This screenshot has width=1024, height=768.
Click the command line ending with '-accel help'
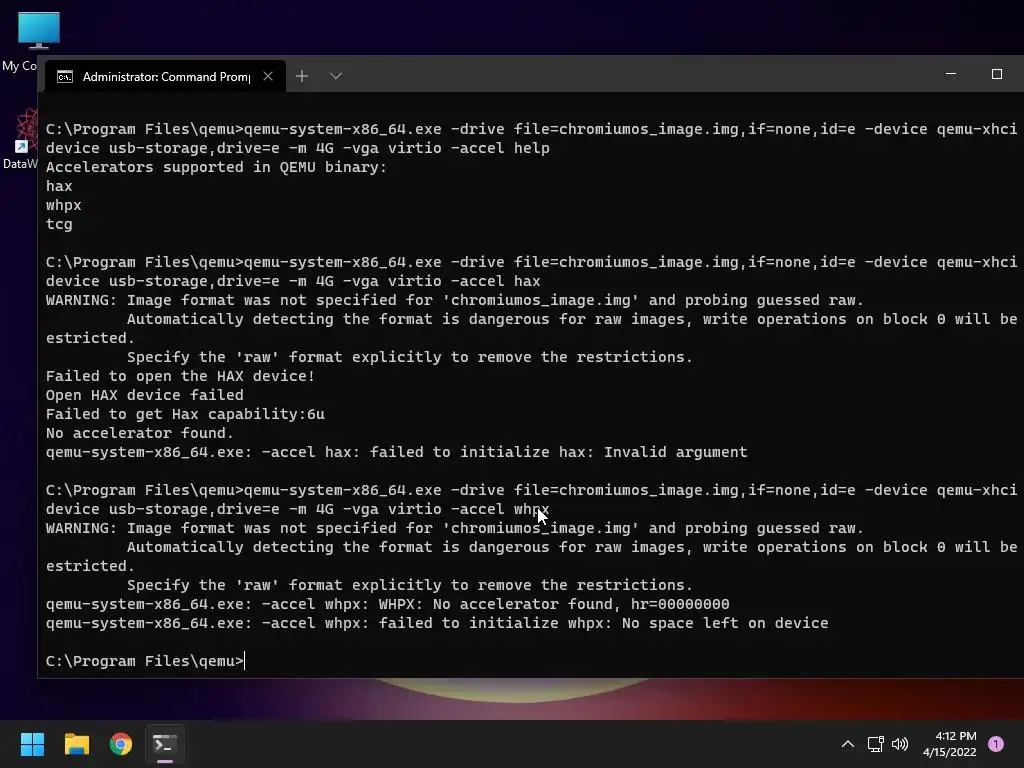click(531, 138)
